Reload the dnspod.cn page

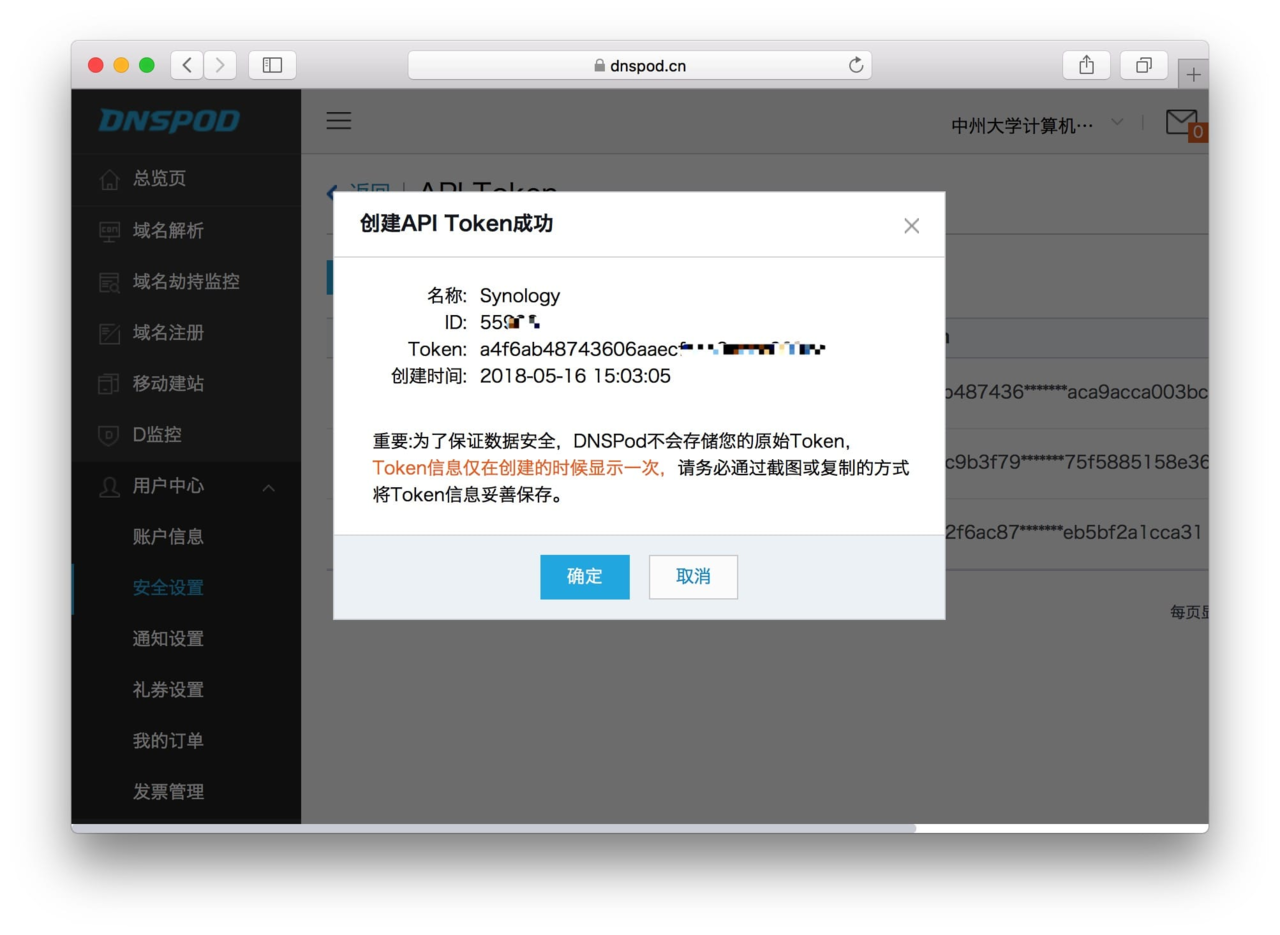point(855,66)
